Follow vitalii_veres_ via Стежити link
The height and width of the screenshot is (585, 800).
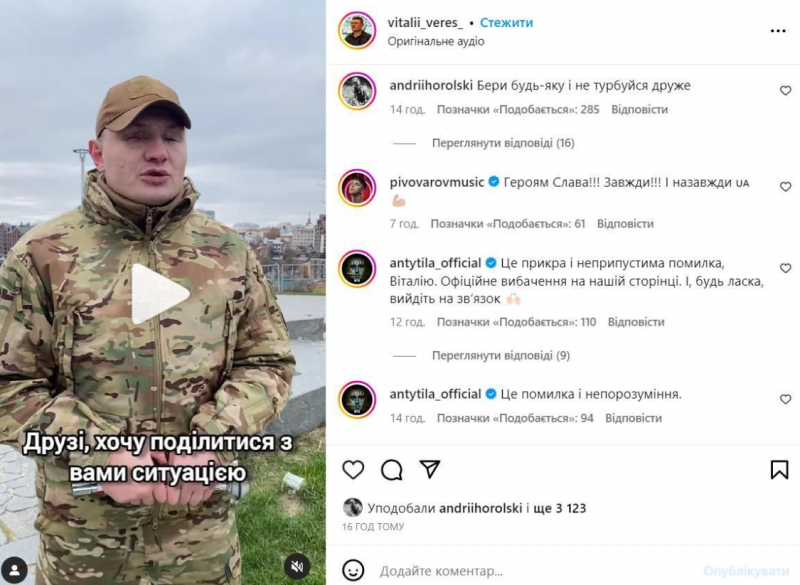[506, 23]
